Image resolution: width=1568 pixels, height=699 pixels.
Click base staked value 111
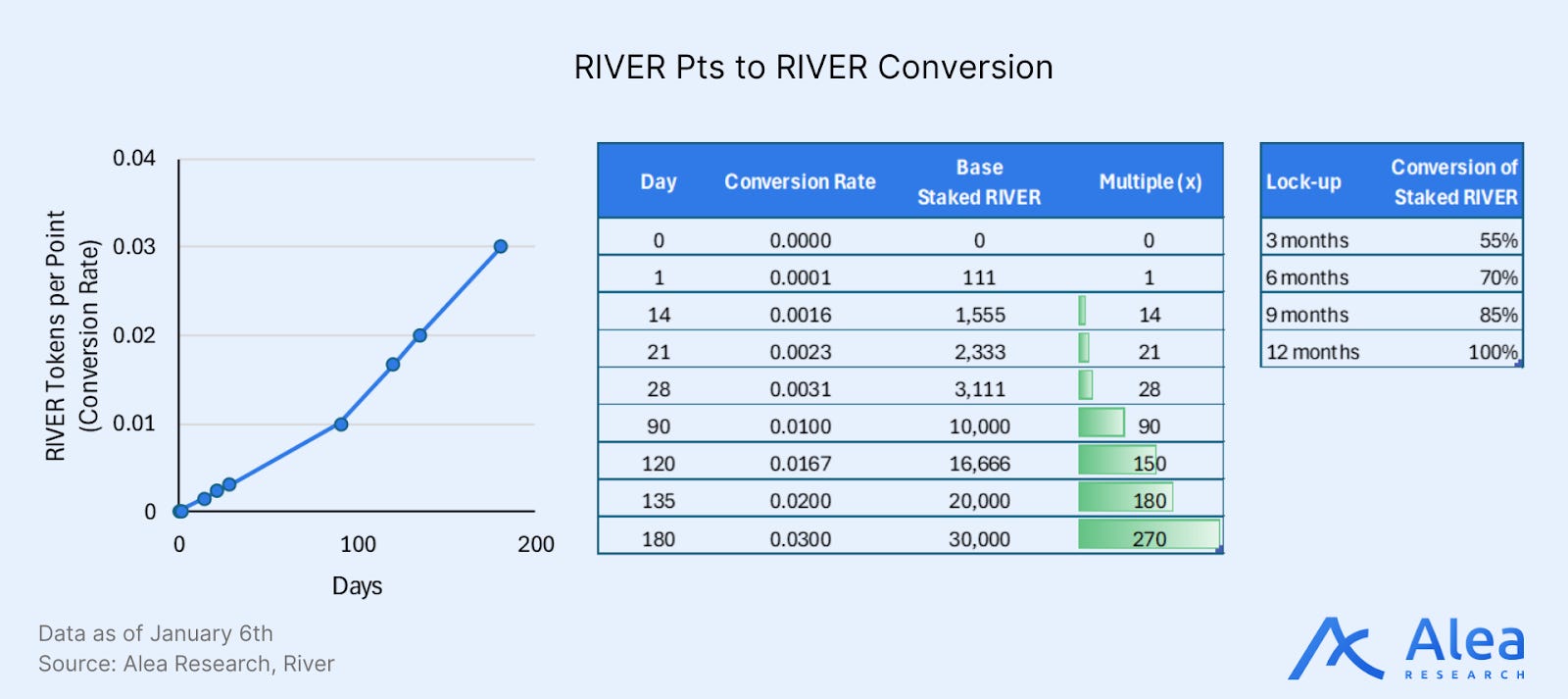pos(979,277)
